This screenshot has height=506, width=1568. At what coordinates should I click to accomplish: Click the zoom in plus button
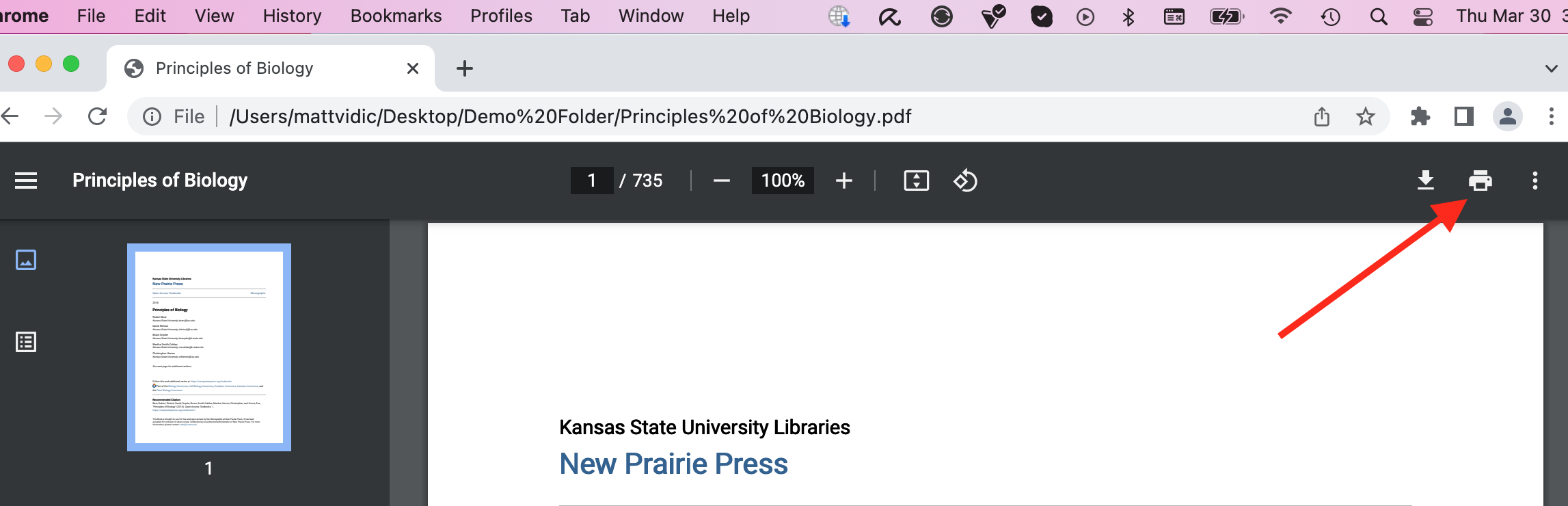(x=844, y=181)
